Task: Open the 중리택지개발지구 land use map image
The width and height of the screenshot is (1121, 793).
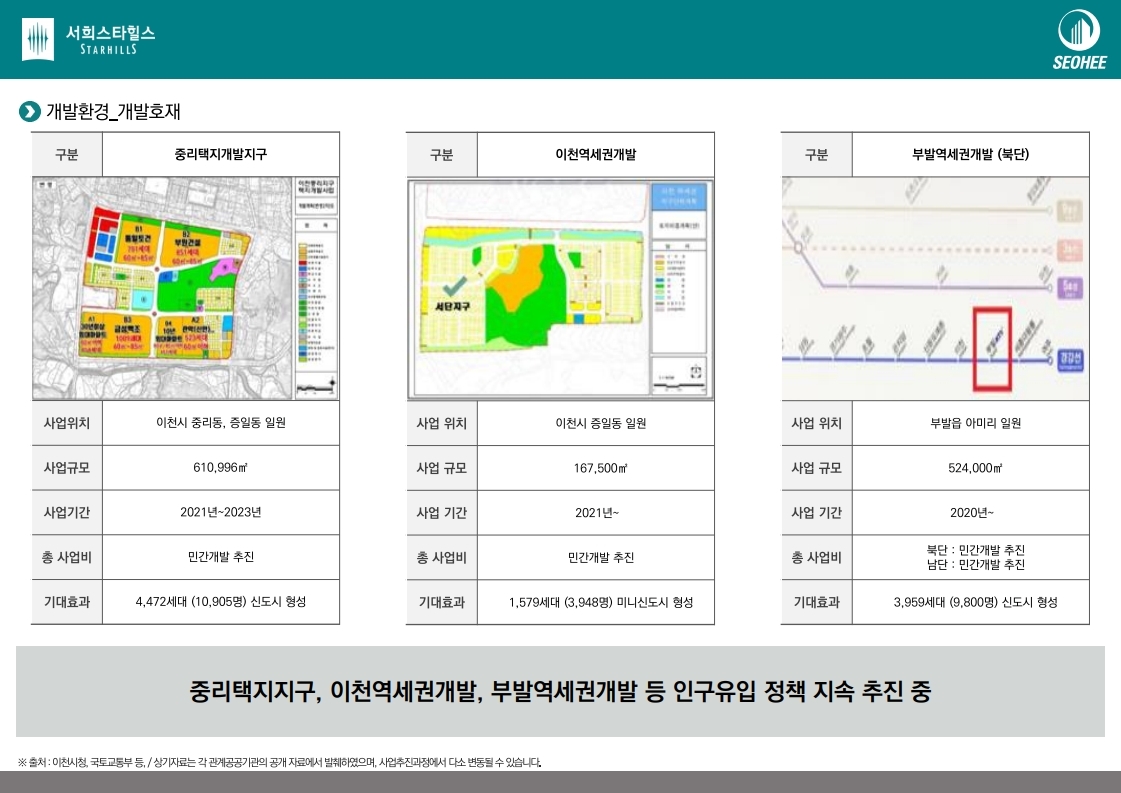Action: pyautogui.click(x=185, y=288)
